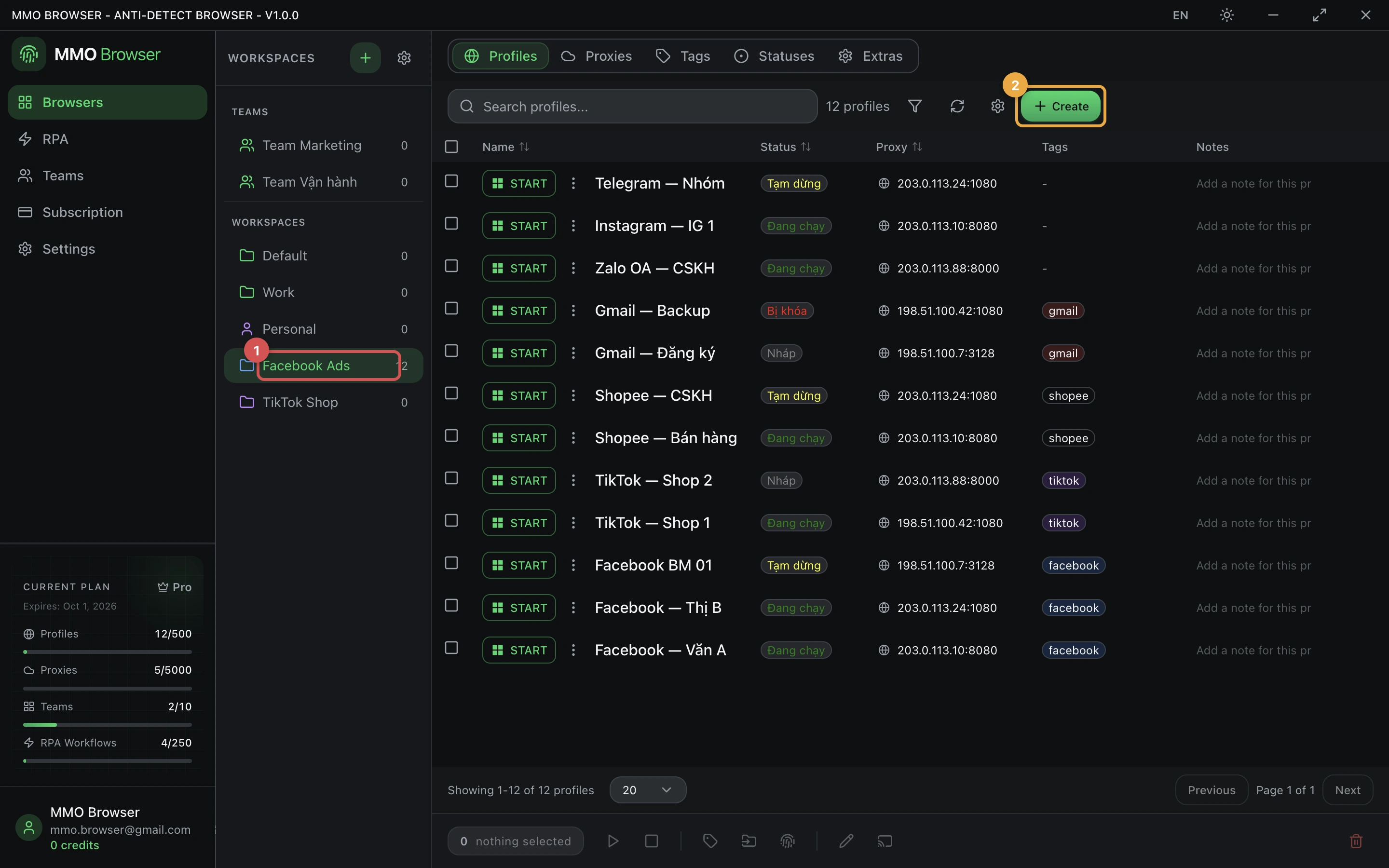Open RPA in the left sidebar
1389x868 pixels.
(x=108, y=139)
